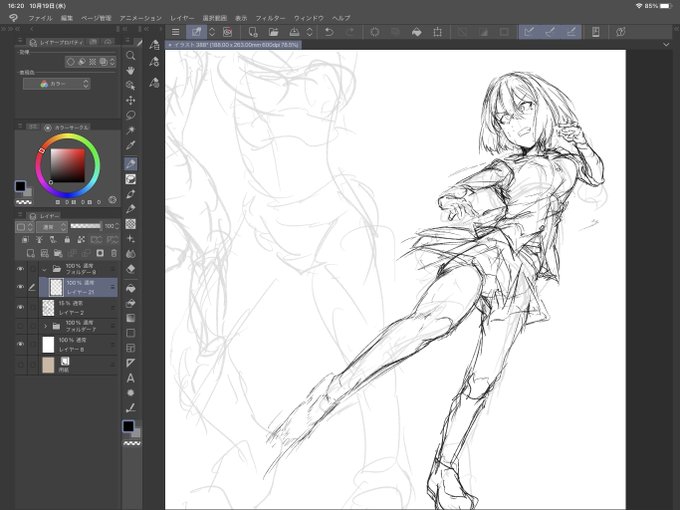Select the Move layer tool
This screenshot has height=510, width=680.
point(130,100)
